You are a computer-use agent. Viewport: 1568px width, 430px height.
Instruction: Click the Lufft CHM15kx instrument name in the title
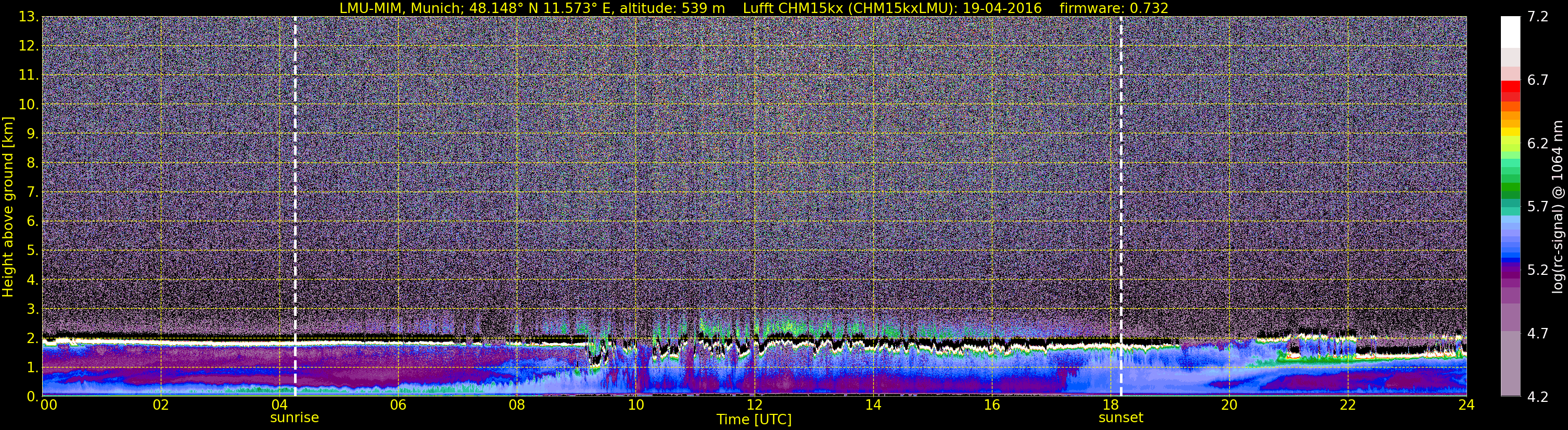pyautogui.click(x=793, y=8)
